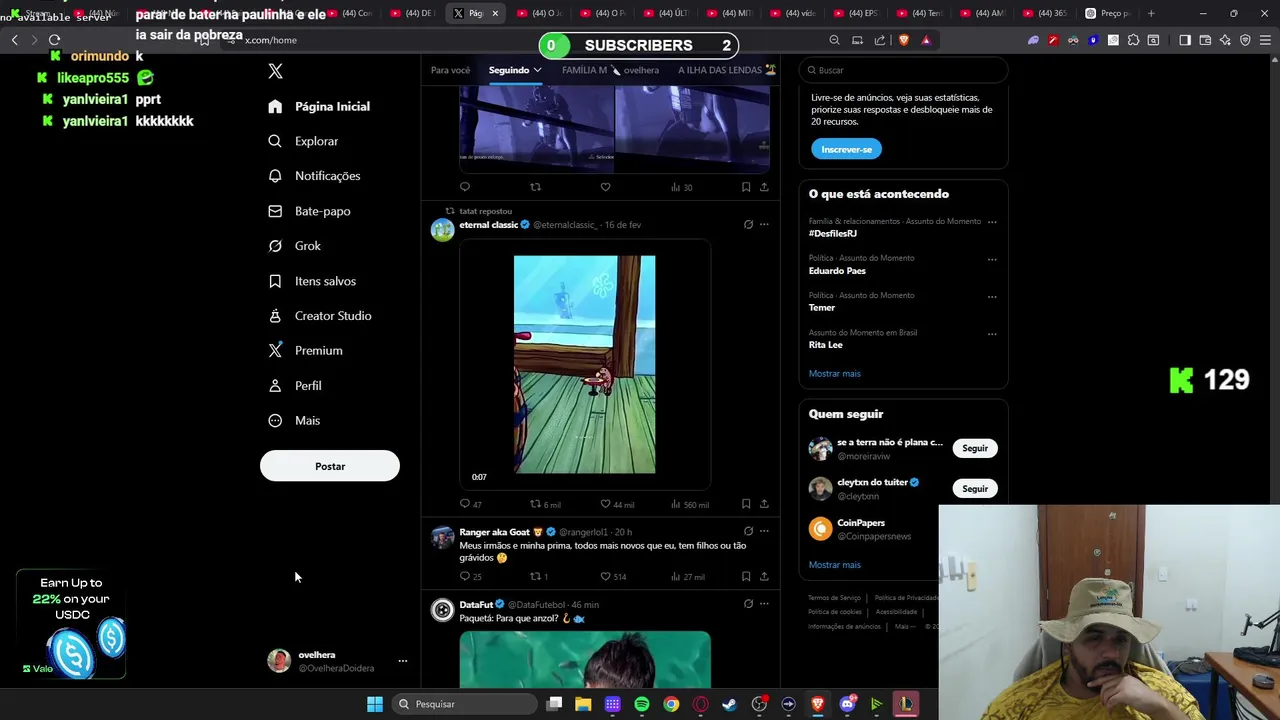The height and width of the screenshot is (720, 1280).
Task: Open more options on Ranger aka Goat post
Action: point(764,532)
